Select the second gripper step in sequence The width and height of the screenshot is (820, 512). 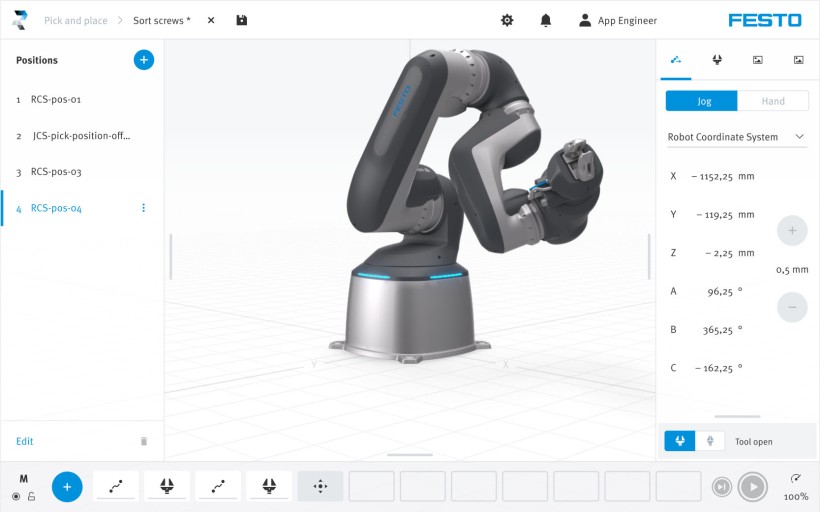click(x=269, y=486)
